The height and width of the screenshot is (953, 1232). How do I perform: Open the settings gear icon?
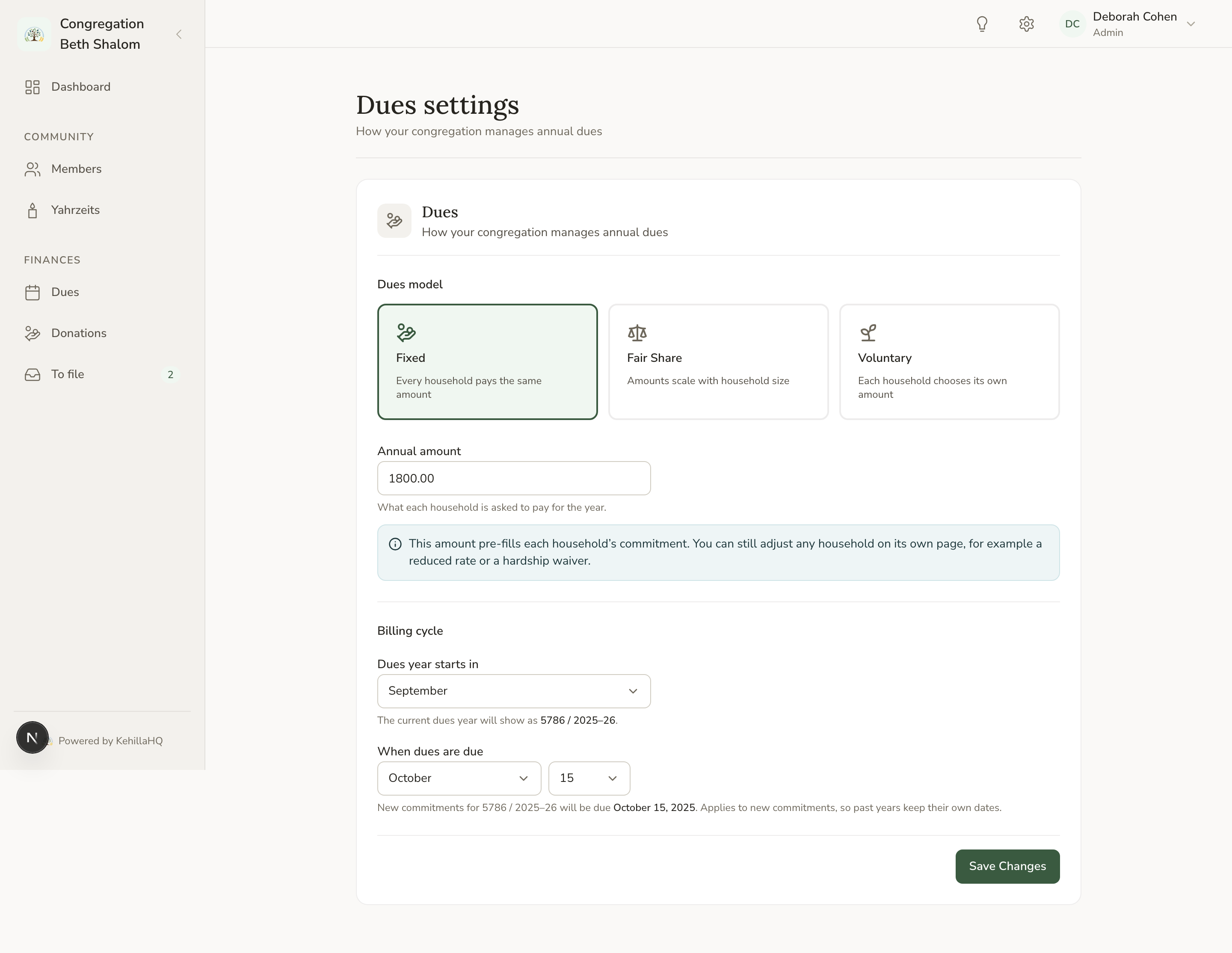click(x=1027, y=24)
